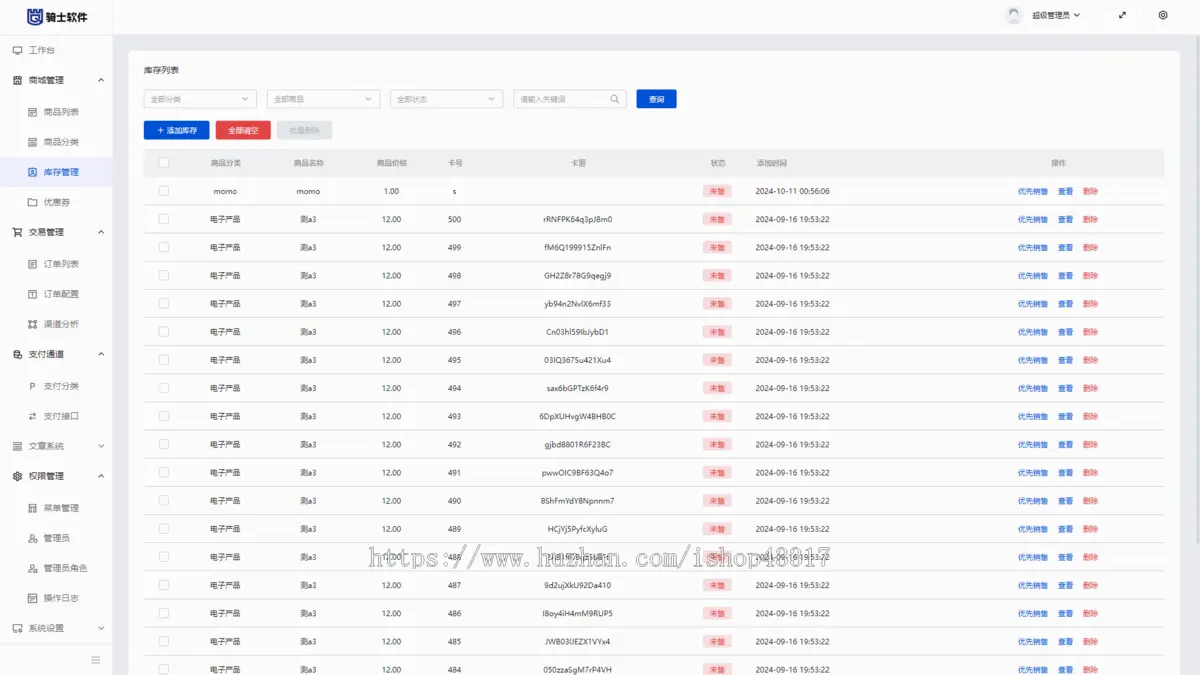Go to 优惠券 in the sidebar menu
The width and height of the screenshot is (1200, 675).
coord(57,202)
